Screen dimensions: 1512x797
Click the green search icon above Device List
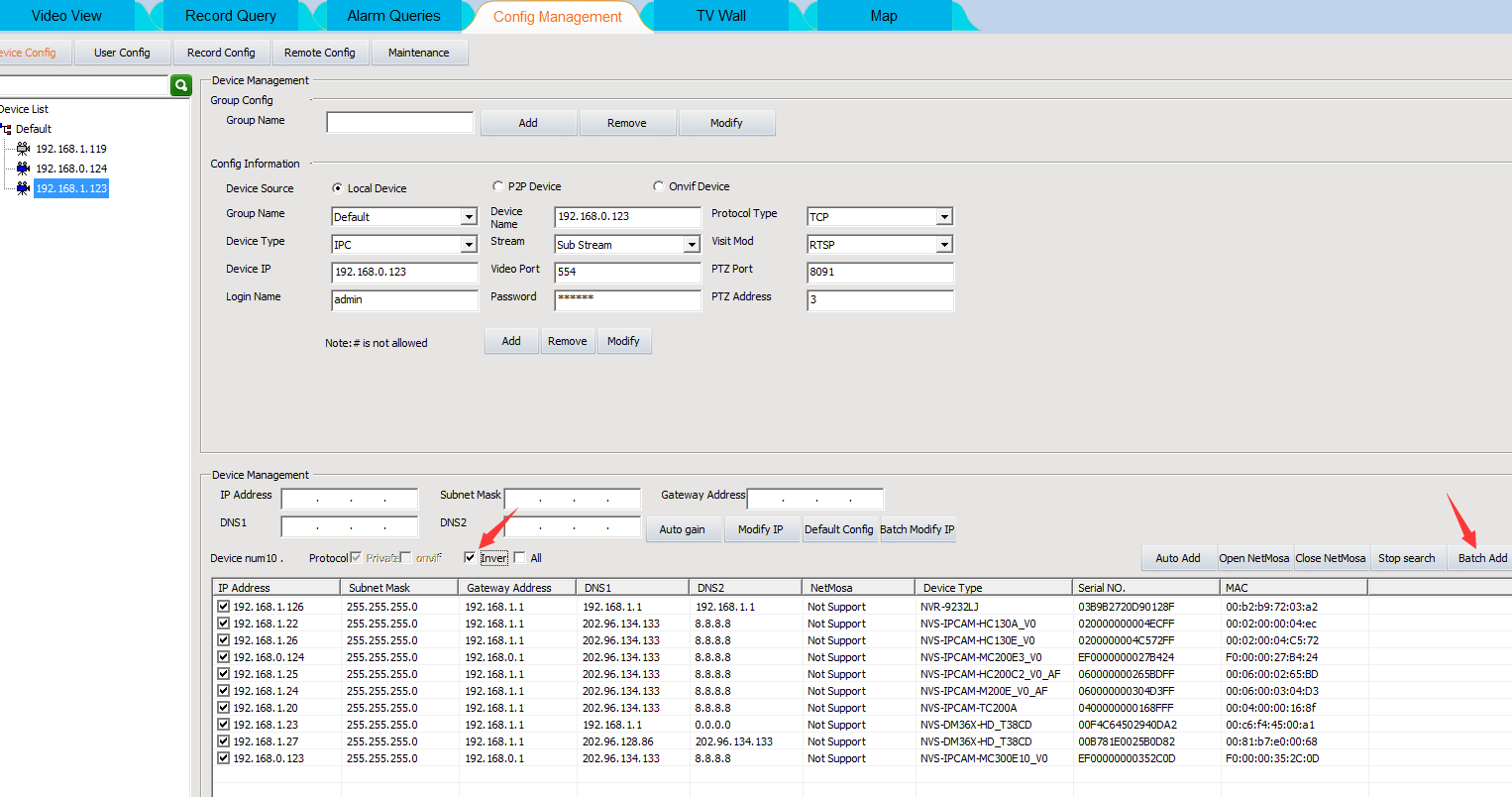(x=180, y=85)
